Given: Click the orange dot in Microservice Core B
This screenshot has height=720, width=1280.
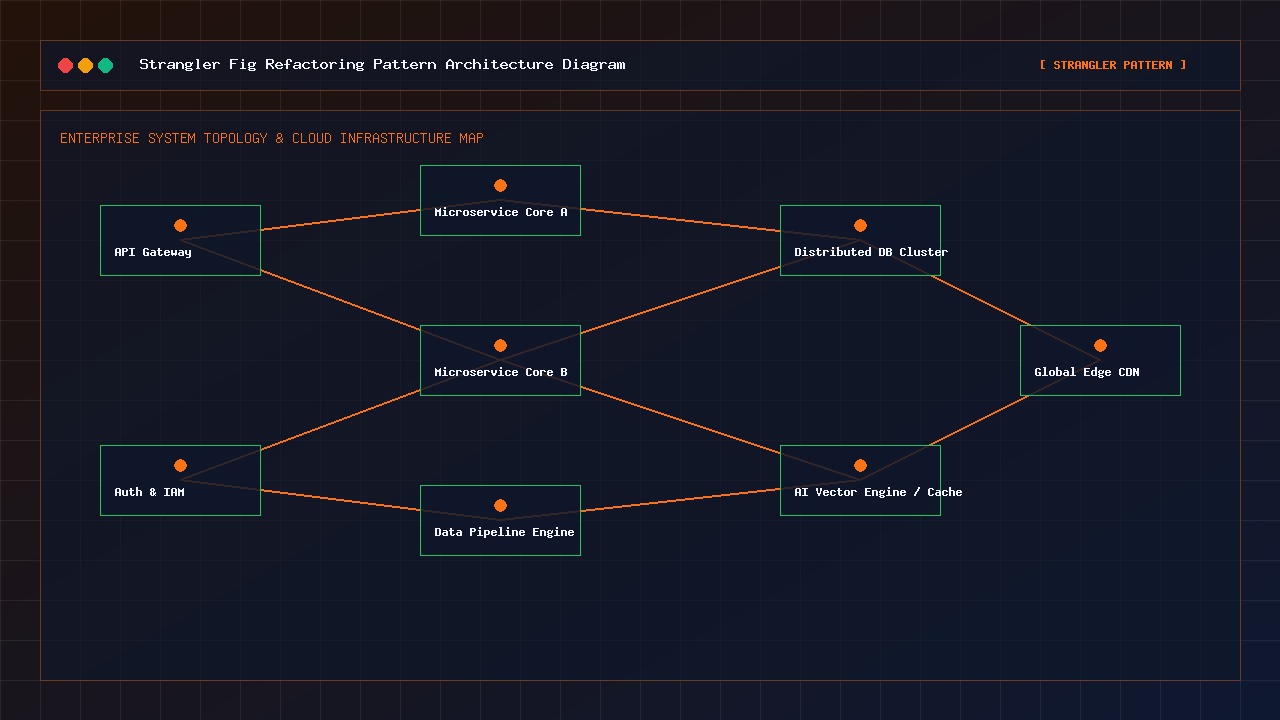Looking at the screenshot, I should 500,346.
